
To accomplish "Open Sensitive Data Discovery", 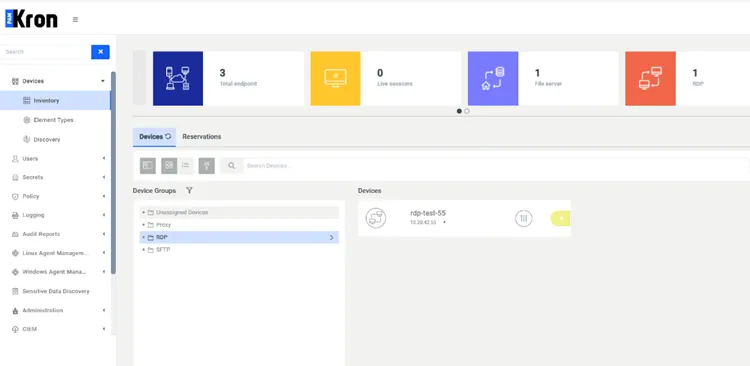I will [x=55, y=291].
